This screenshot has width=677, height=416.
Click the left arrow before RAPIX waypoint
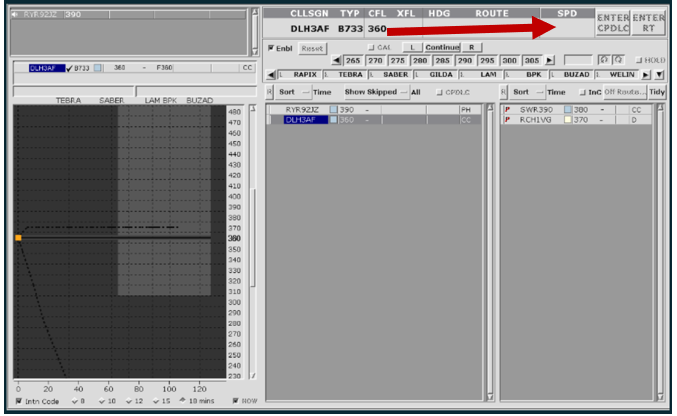click(x=270, y=75)
